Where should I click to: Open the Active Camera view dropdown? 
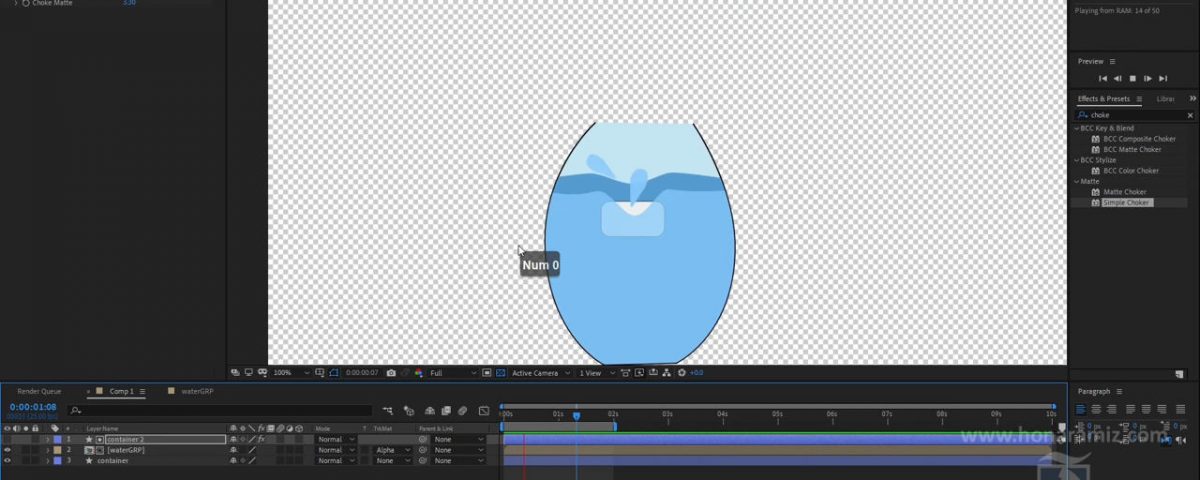541,372
